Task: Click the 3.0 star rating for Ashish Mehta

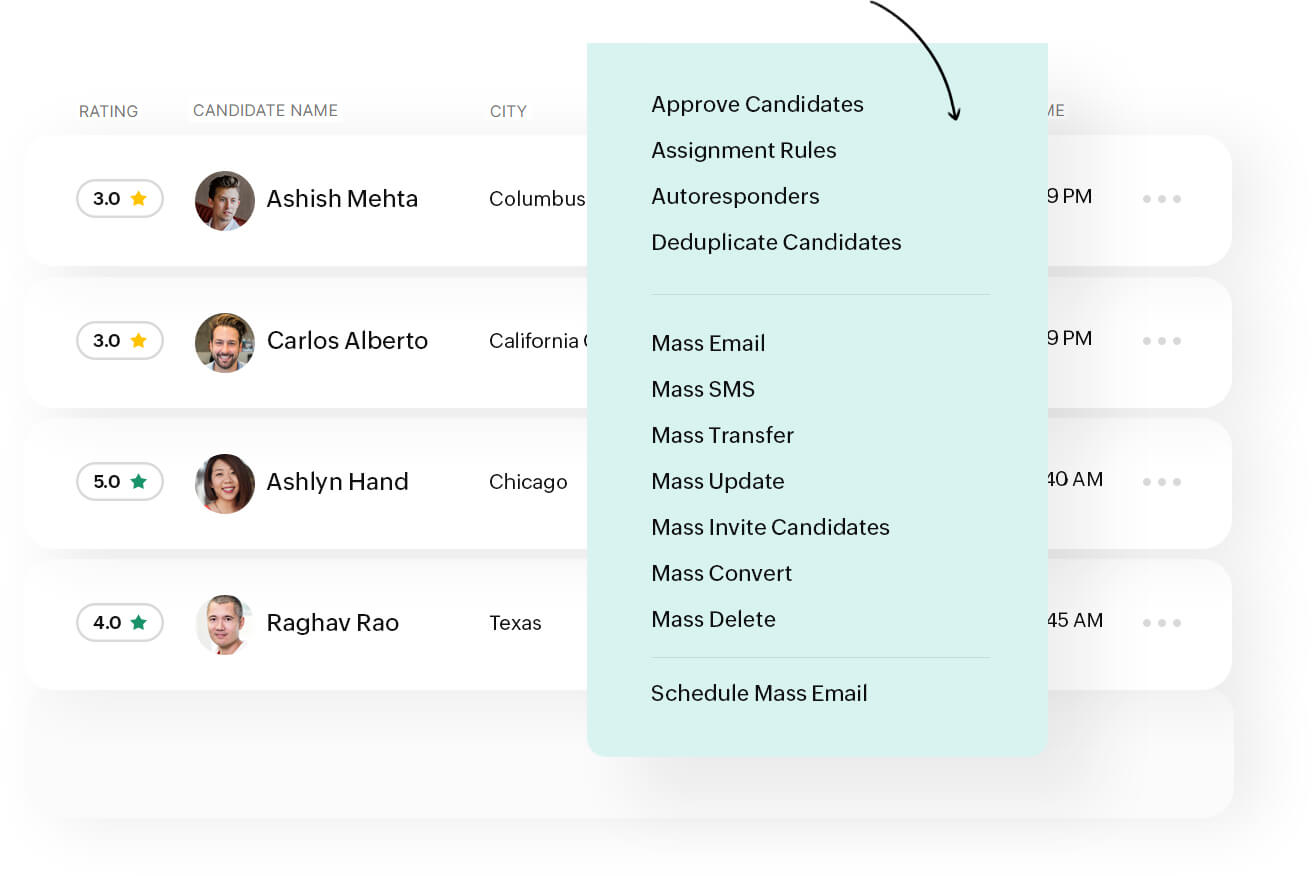Action: (120, 199)
